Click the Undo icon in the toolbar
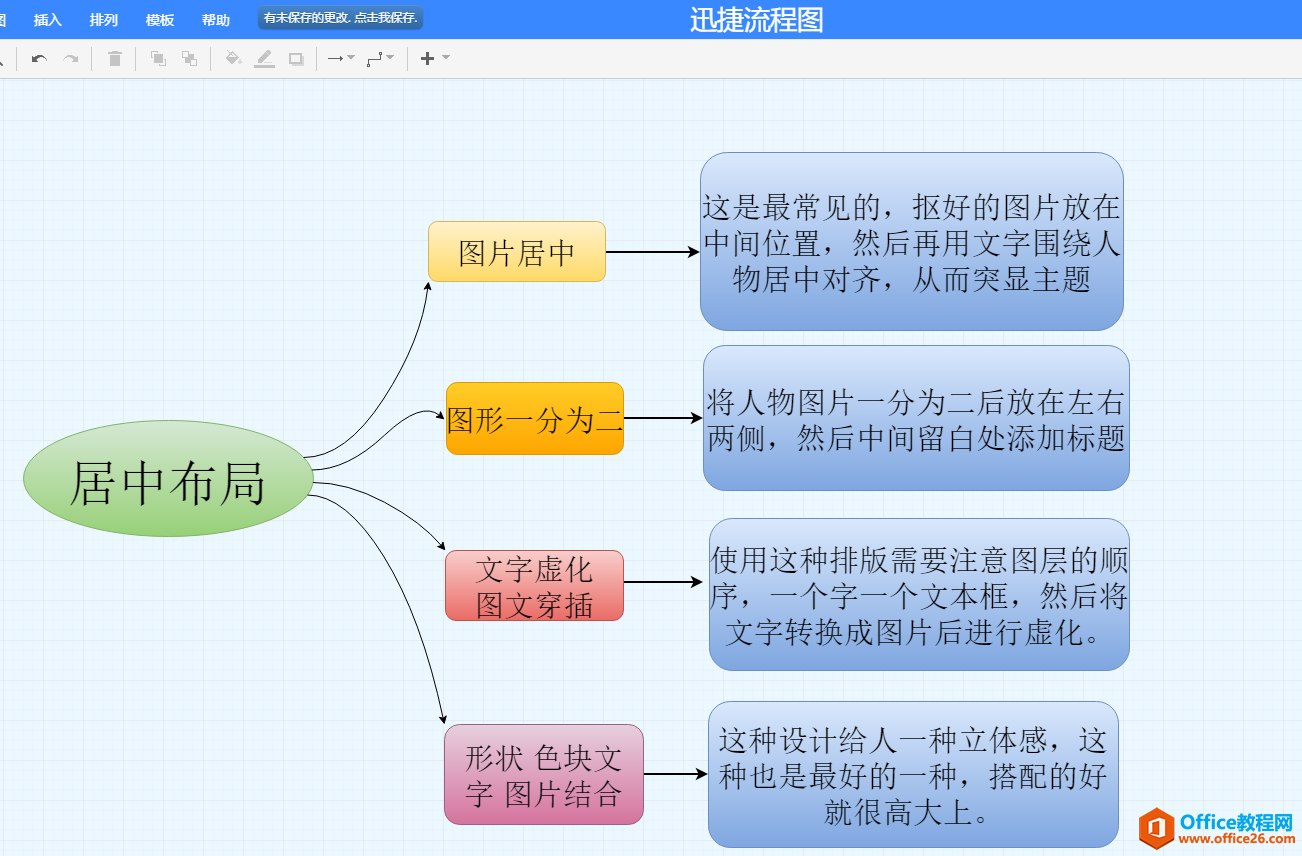Screen dimensions: 1302x856 pyautogui.click(x=38, y=58)
